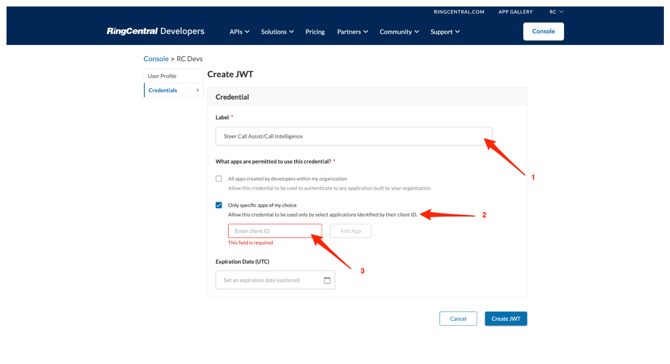
Task: Click the Add App button
Action: [x=350, y=231]
